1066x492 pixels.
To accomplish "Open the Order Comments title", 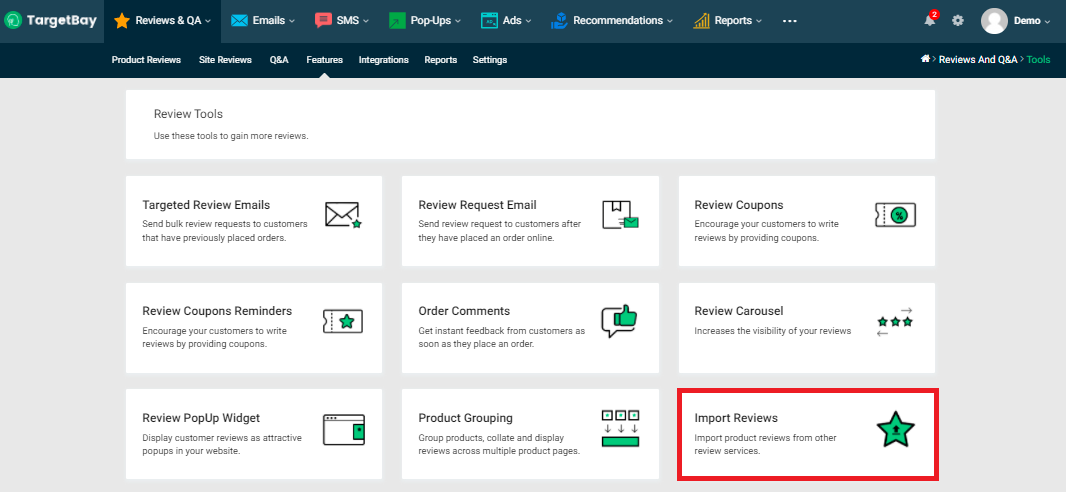I will [x=464, y=311].
